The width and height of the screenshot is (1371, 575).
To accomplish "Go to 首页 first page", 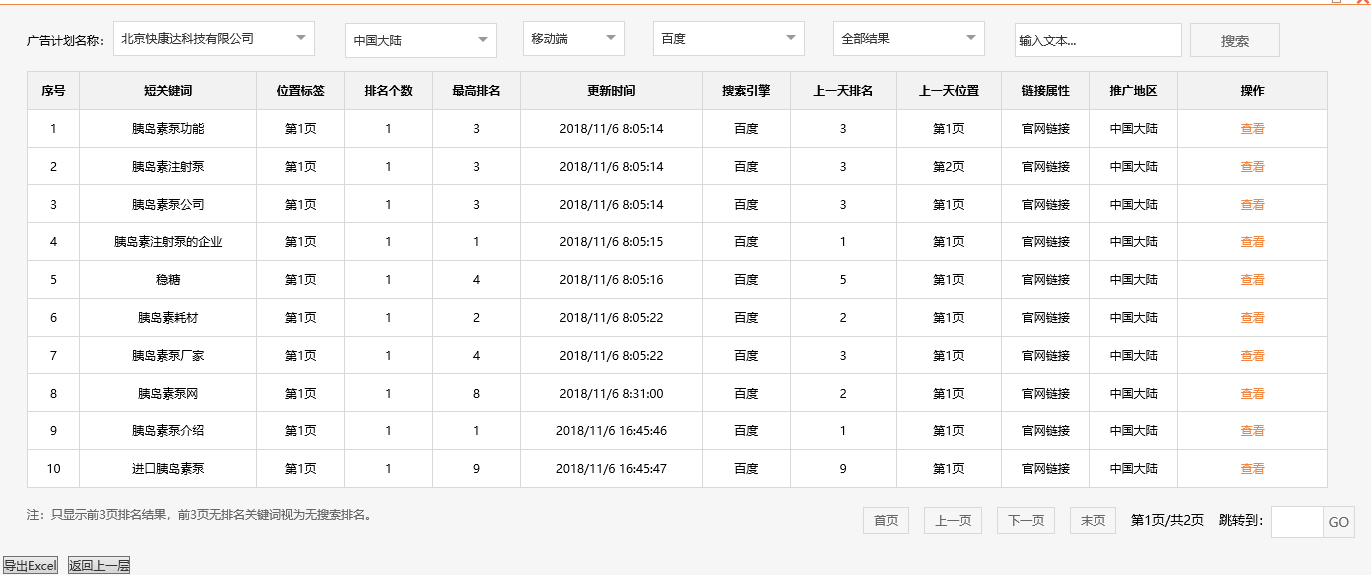I will (886, 520).
